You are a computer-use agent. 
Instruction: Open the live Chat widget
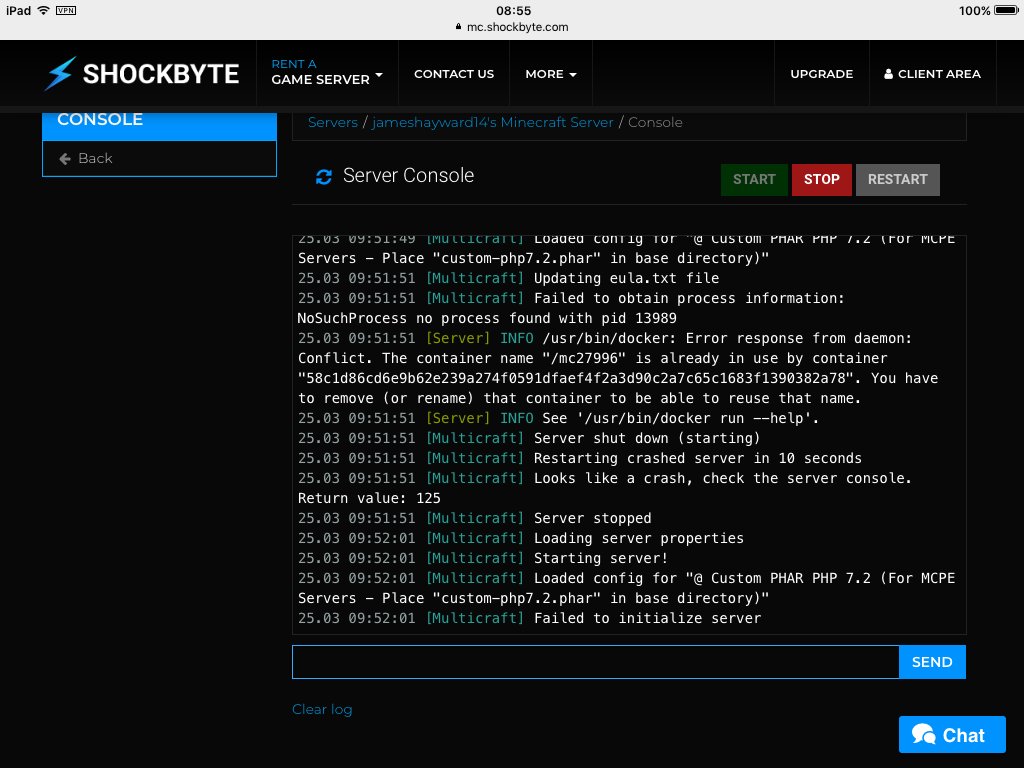pyautogui.click(x=952, y=735)
